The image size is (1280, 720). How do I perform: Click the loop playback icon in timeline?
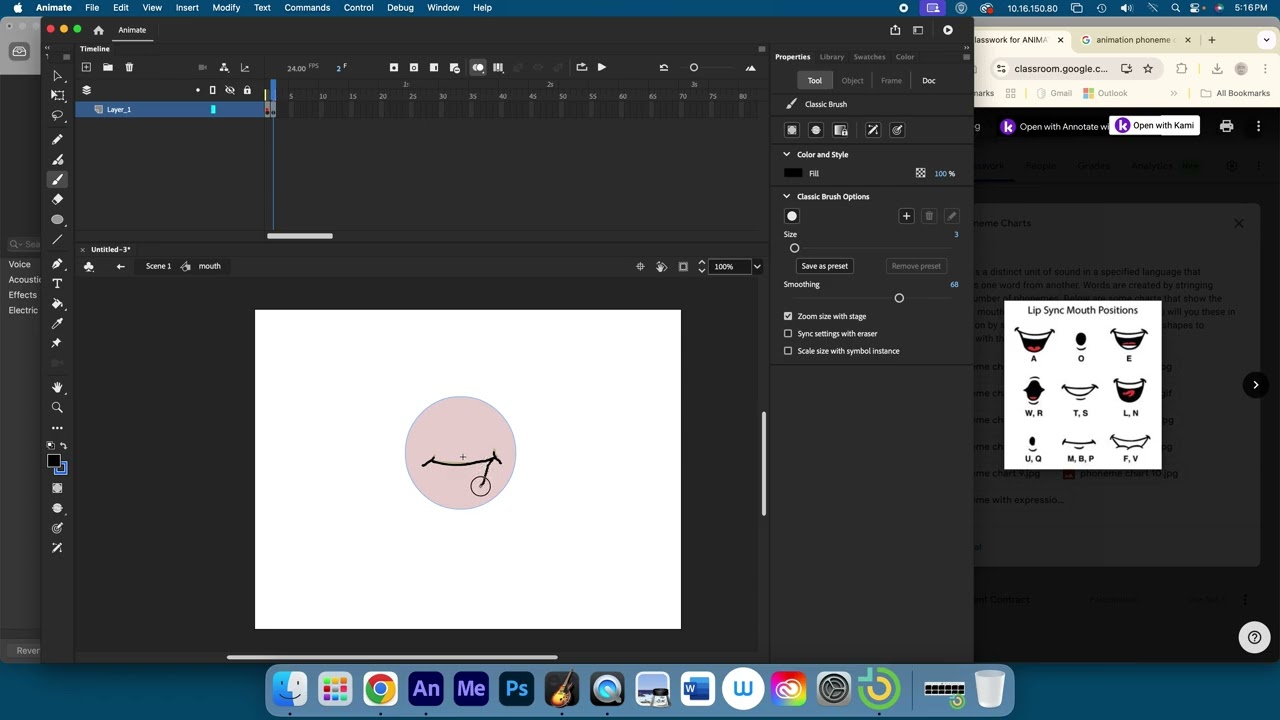point(581,67)
